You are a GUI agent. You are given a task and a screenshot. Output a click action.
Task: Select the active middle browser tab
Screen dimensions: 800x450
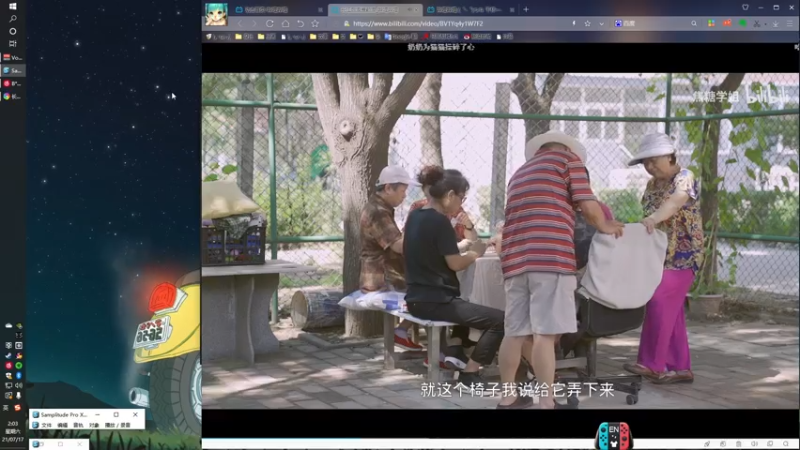pyautogui.click(x=375, y=10)
